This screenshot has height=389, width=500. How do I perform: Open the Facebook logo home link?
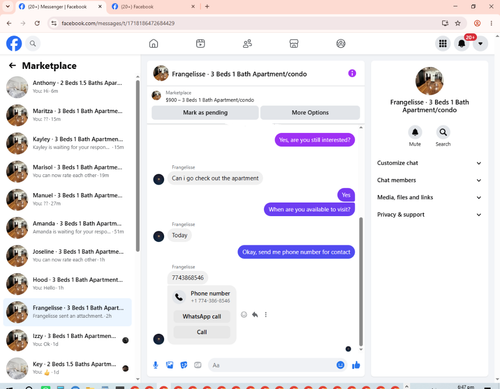(14, 43)
